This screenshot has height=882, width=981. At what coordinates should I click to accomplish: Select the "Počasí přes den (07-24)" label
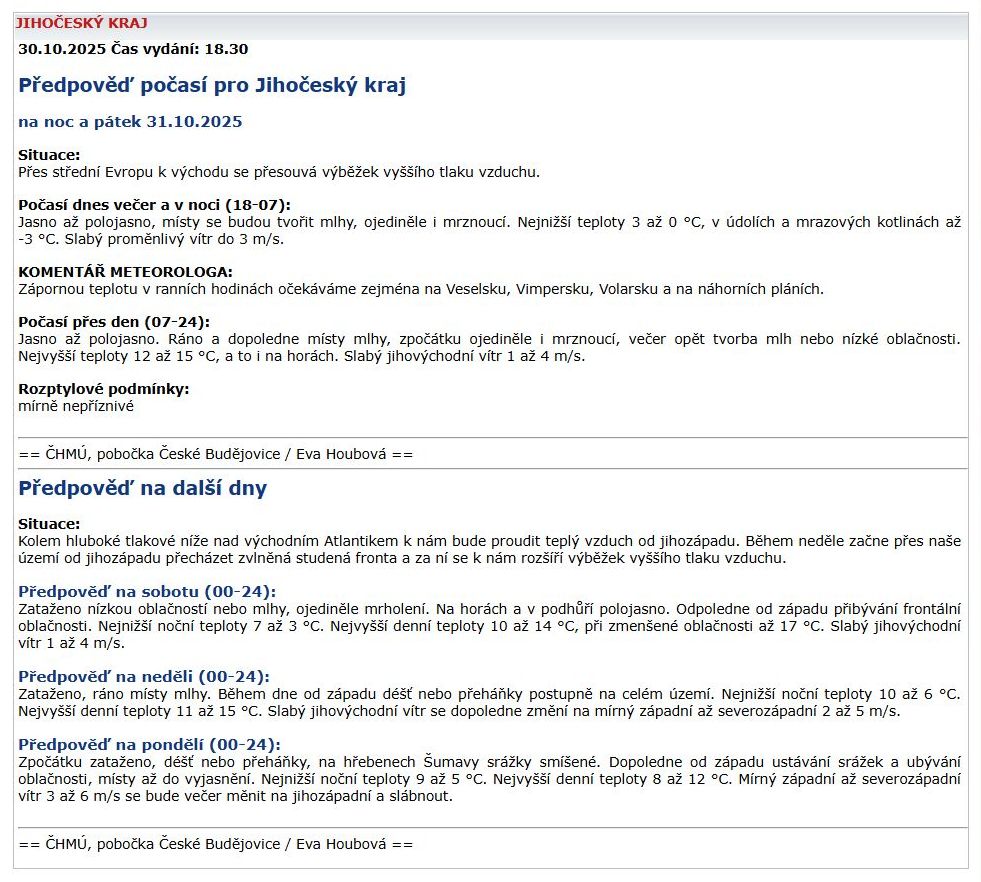114,322
